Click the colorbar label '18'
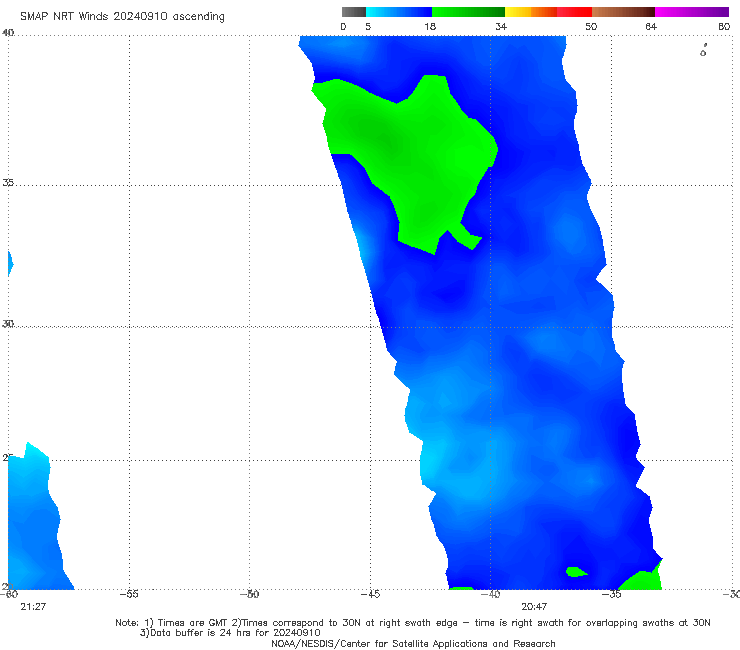 430,27
